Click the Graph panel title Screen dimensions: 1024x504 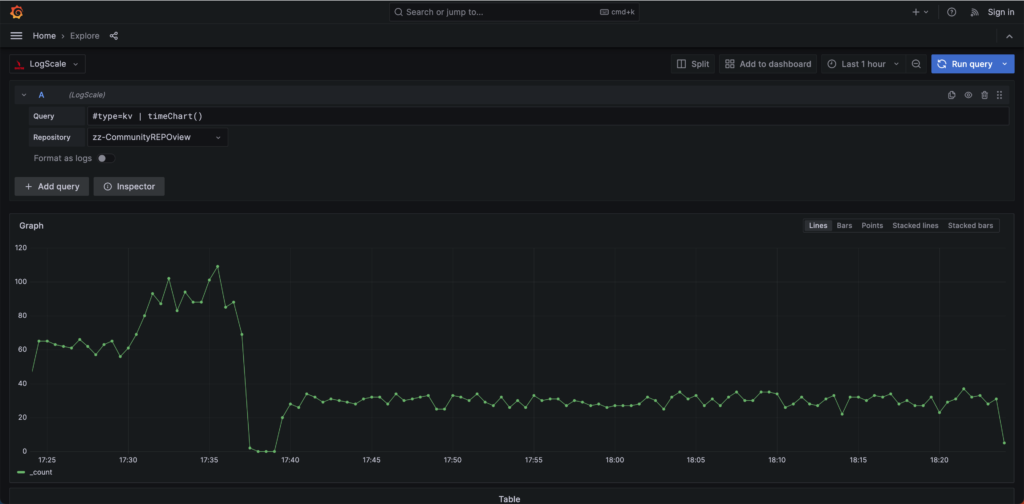tap(31, 225)
